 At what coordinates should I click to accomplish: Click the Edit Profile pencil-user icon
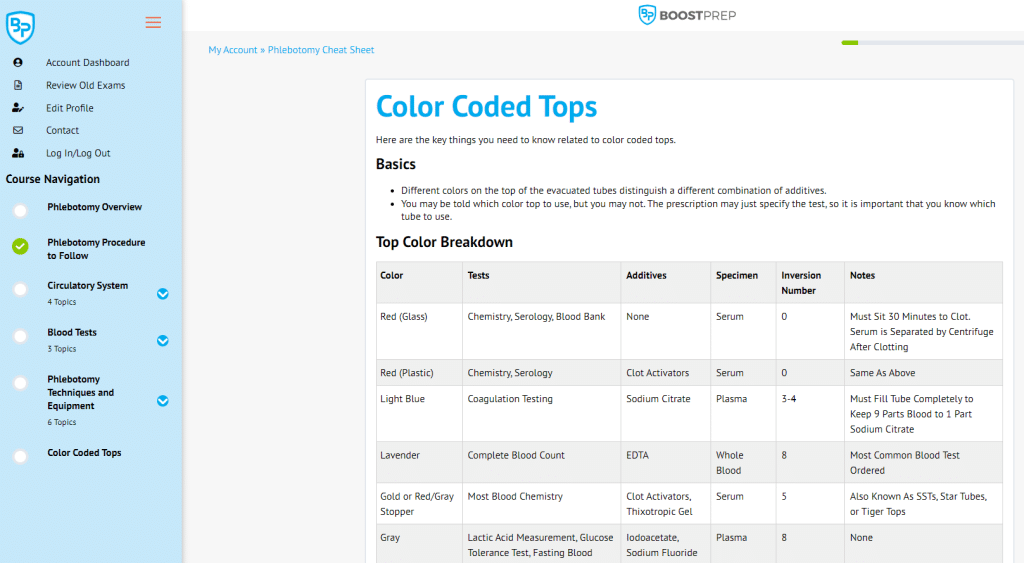click(18, 108)
